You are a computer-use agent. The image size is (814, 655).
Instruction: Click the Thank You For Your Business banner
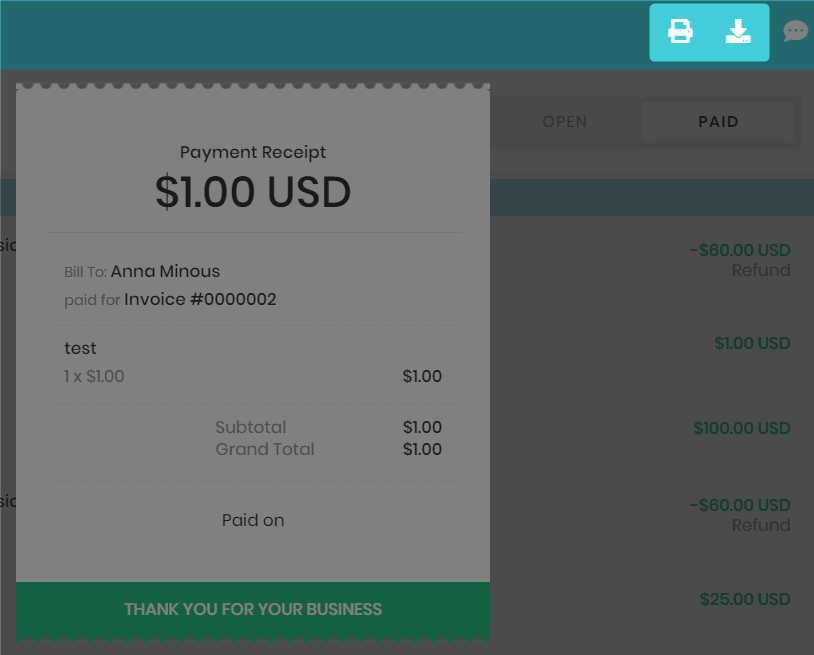click(x=253, y=609)
